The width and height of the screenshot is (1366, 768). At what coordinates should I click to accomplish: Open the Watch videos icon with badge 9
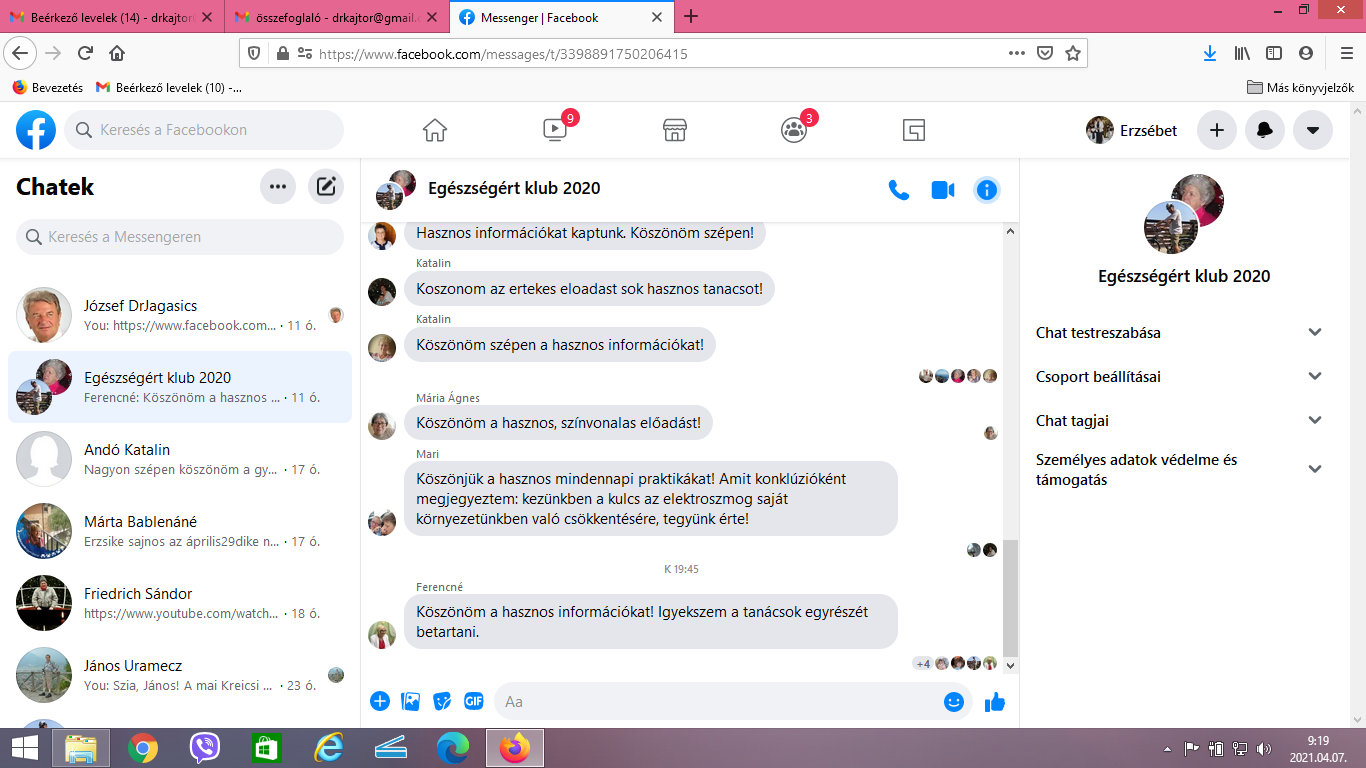pyautogui.click(x=555, y=130)
